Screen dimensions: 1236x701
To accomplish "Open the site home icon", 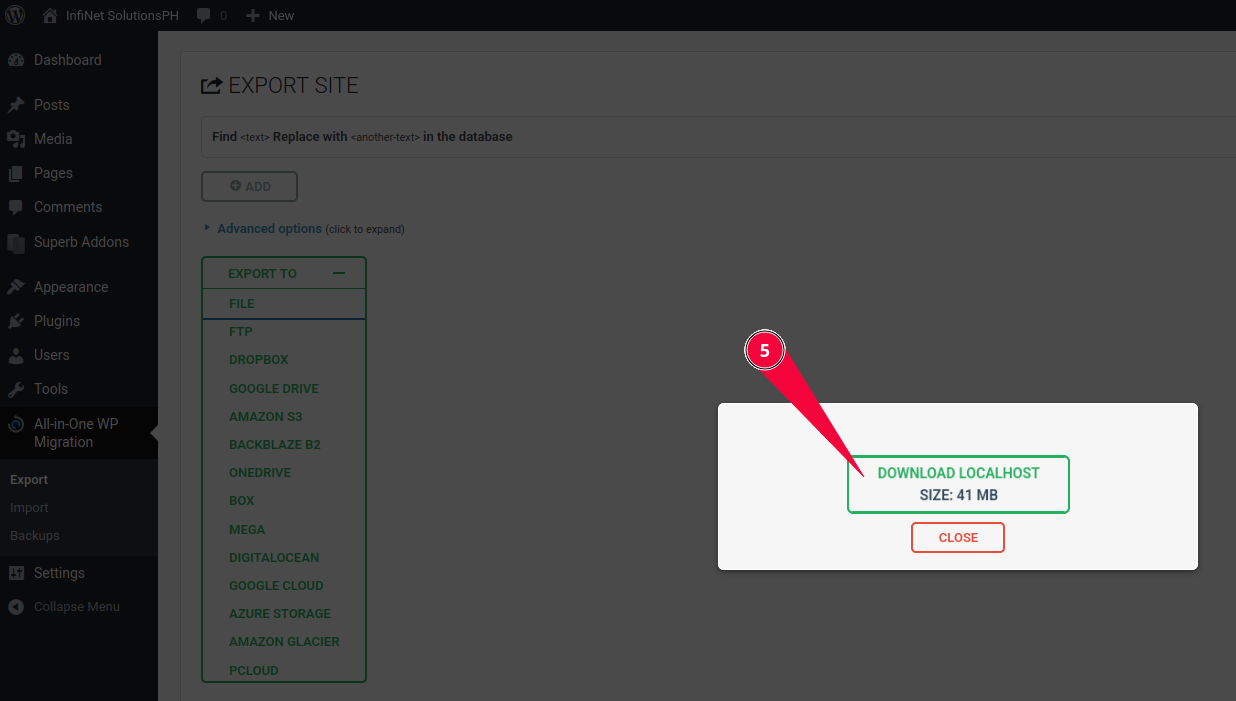I will (x=50, y=15).
